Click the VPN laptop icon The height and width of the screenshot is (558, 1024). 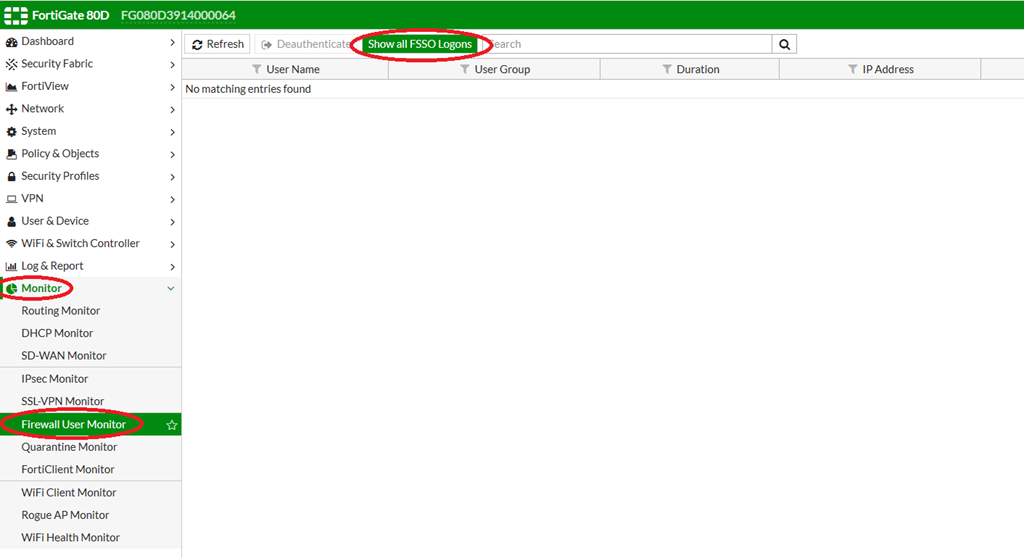pos(11,199)
